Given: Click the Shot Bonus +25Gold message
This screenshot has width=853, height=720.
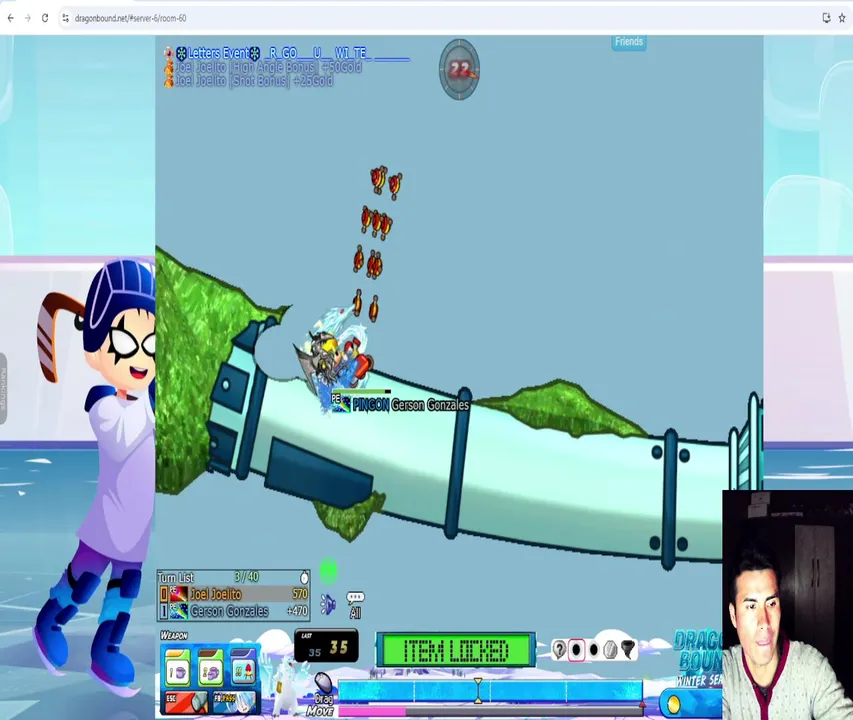Looking at the screenshot, I should (x=249, y=80).
